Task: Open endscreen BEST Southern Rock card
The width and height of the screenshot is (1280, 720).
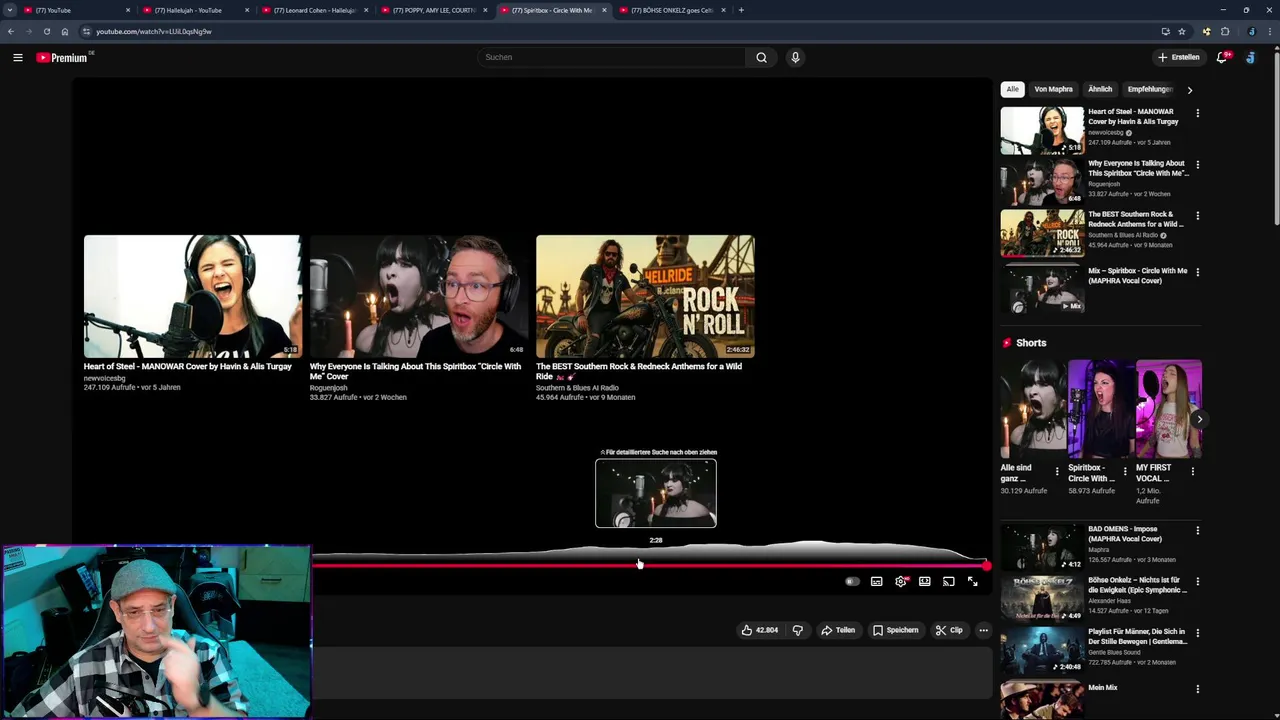Action: pyautogui.click(x=645, y=318)
